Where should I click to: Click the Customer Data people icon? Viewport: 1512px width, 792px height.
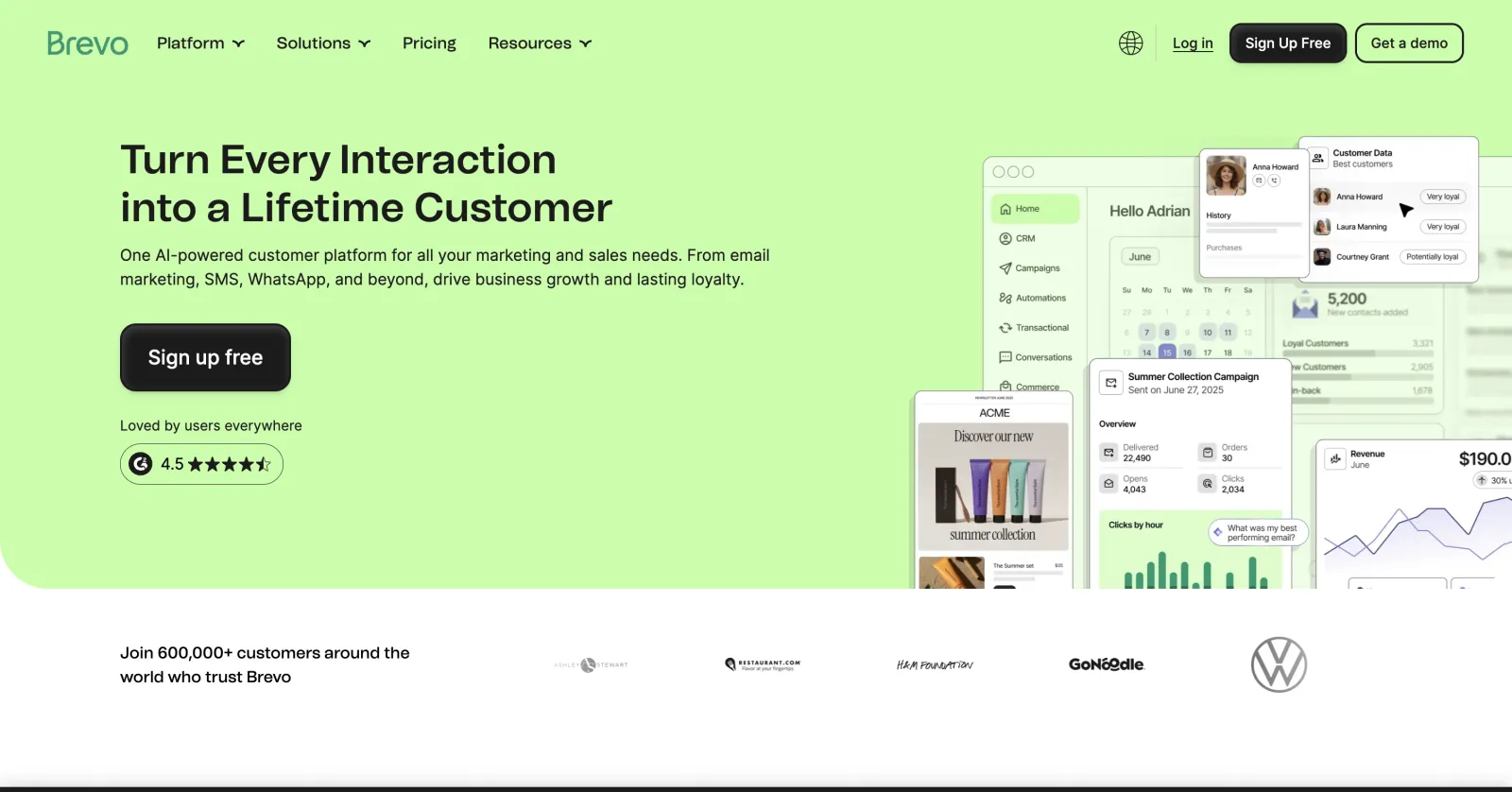point(1318,158)
